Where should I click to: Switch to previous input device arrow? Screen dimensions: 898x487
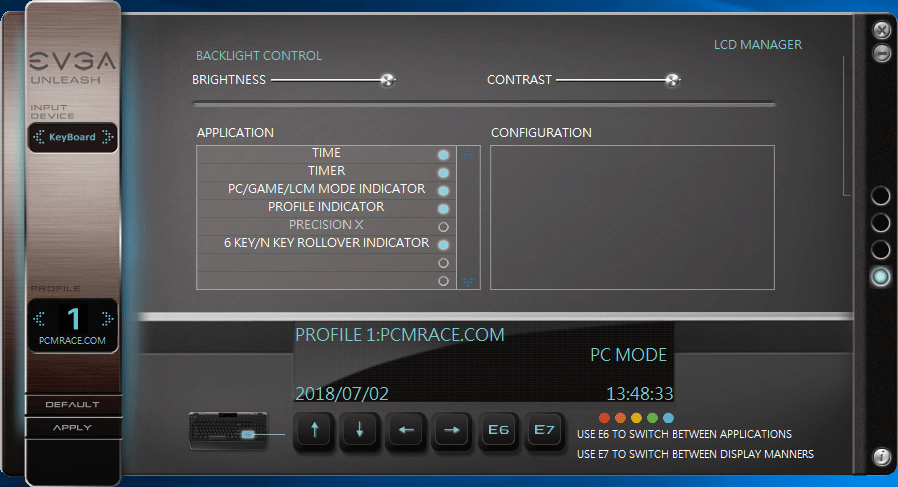39,137
